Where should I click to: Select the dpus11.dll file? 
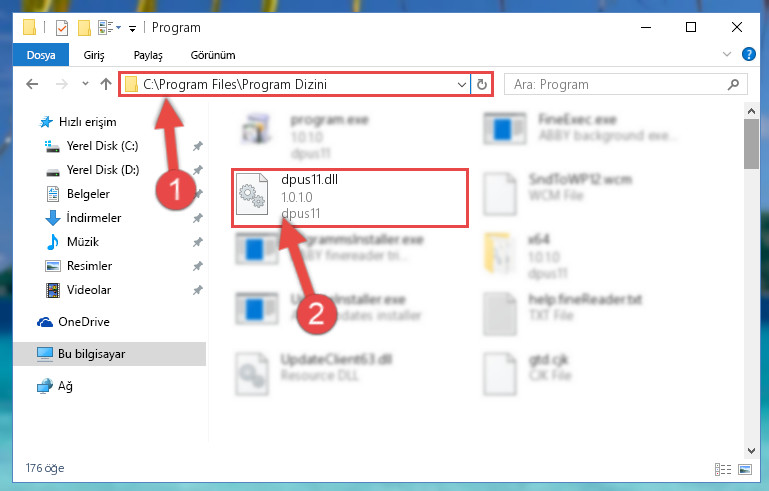(350, 198)
